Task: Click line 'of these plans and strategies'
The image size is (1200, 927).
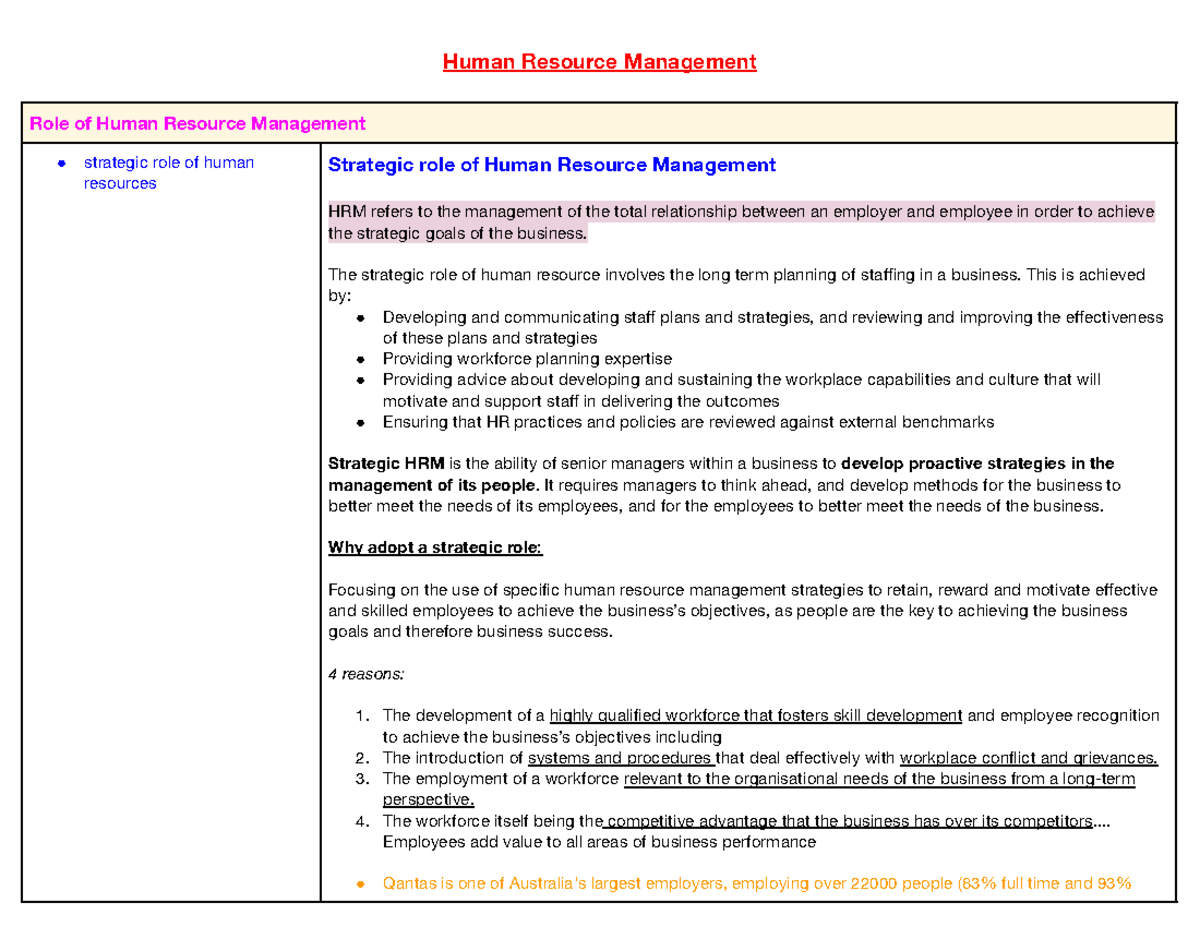Action: (490, 339)
